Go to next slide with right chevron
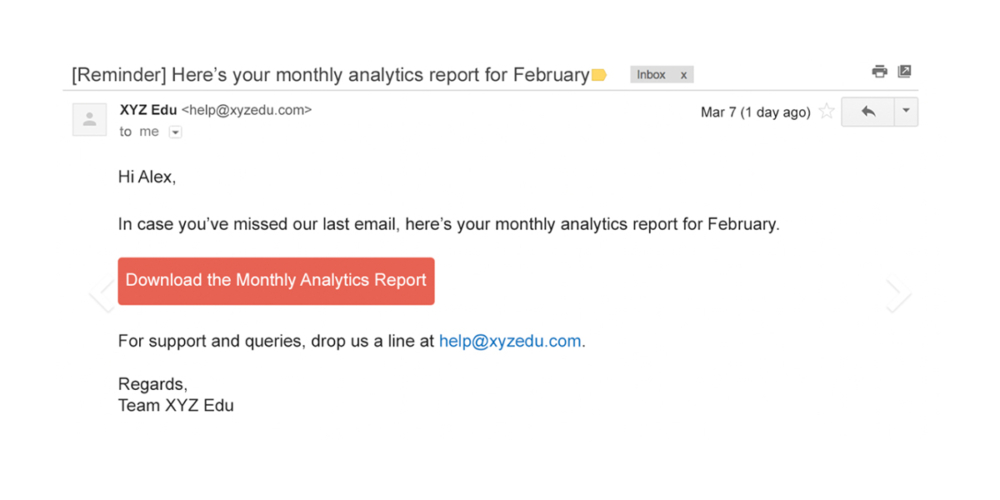Image resolution: width=1000 pixels, height=500 pixels. [897, 296]
